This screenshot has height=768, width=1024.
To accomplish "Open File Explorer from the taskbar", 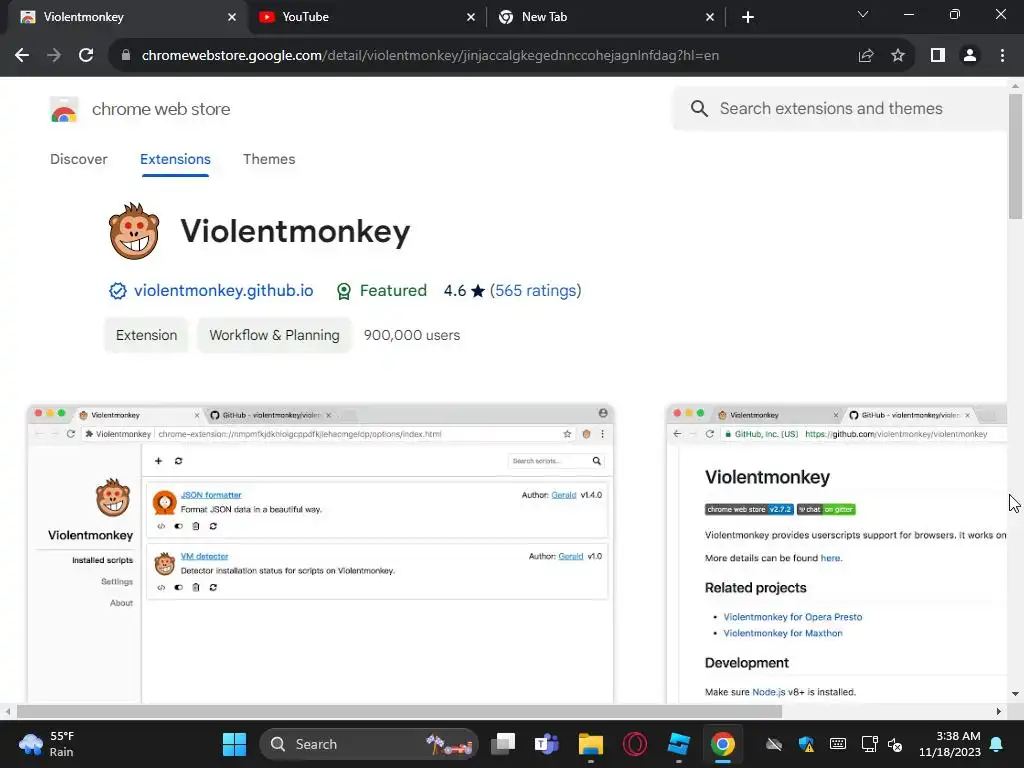I will click(x=590, y=744).
